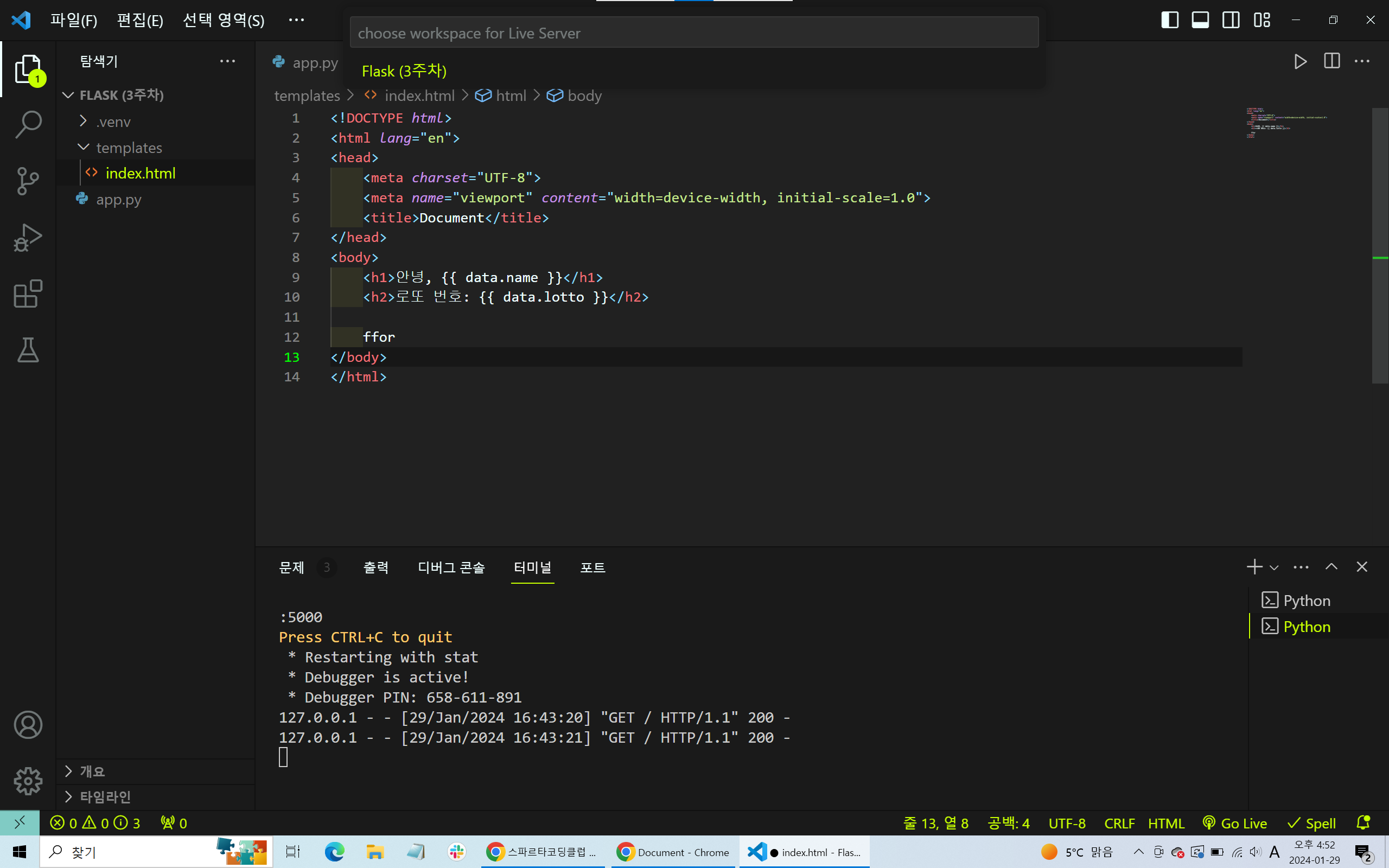This screenshot has height=868, width=1389.
Task: Switch to the 출력 output tab
Action: (x=376, y=568)
